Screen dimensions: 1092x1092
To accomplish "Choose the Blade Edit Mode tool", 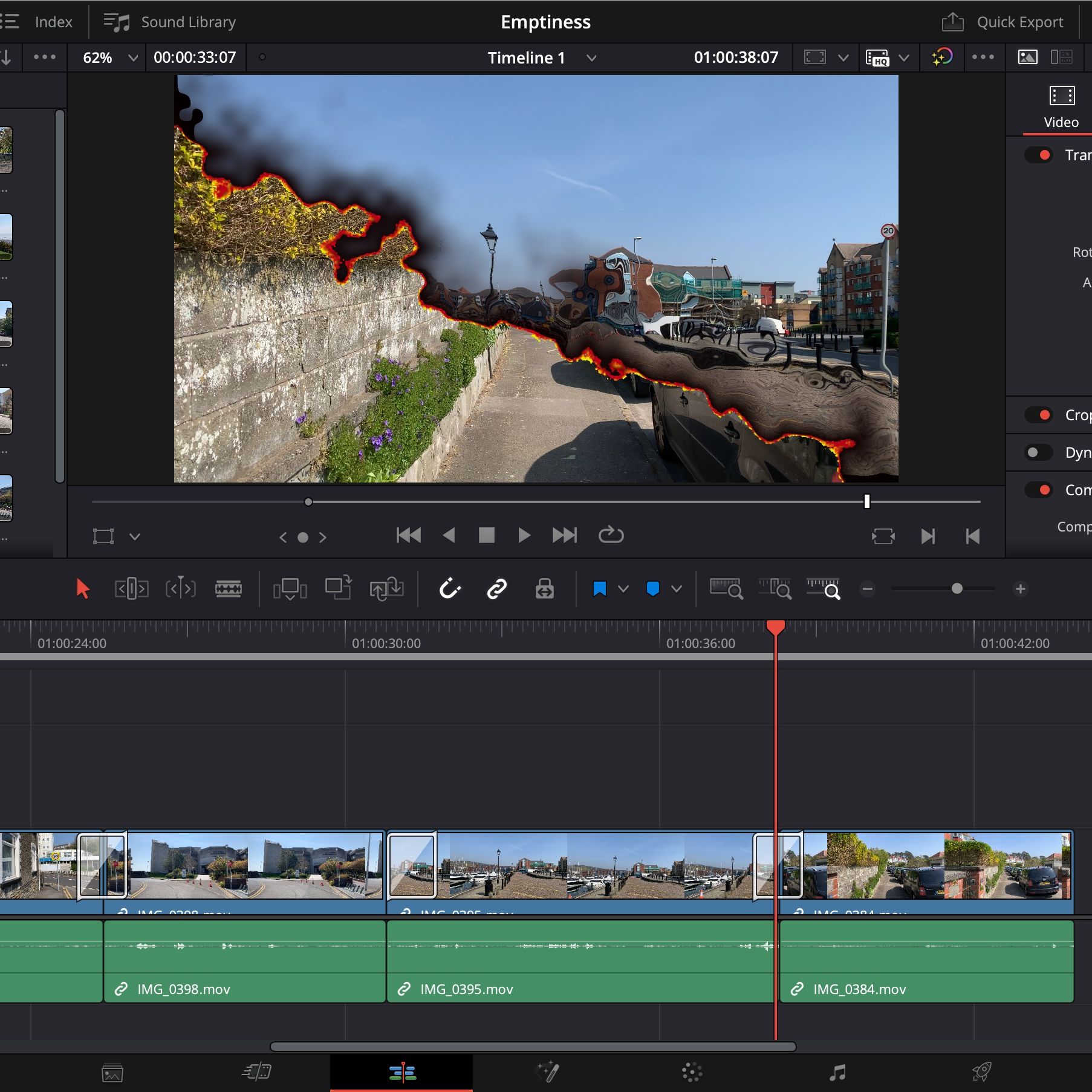I will tap(228, 588).
